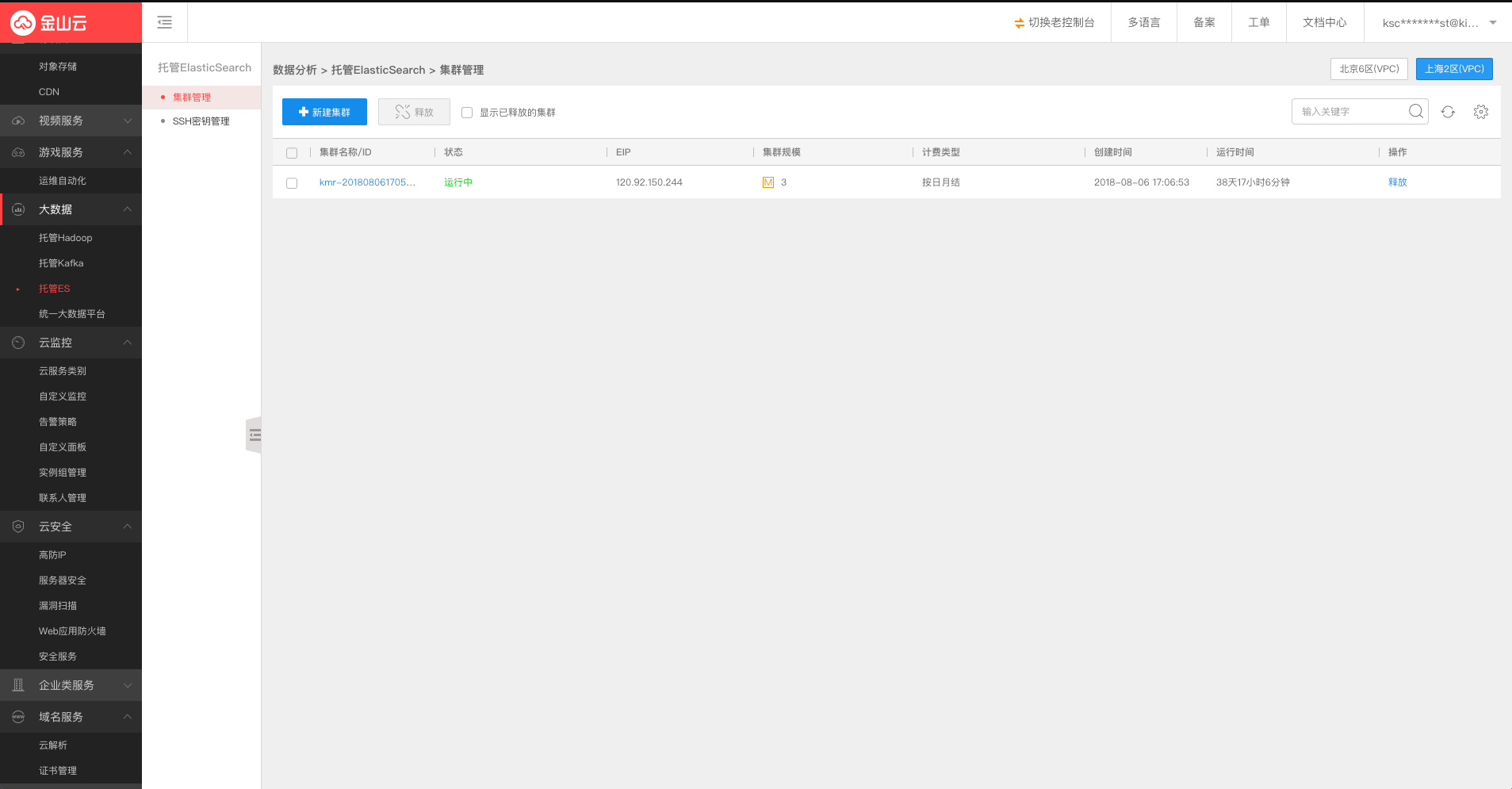Image resolution: width=1512 pixels, height=789 pixels.
Task: Open Web应用防火墙 in the sidebar
Action: click(x=72, y=631)
